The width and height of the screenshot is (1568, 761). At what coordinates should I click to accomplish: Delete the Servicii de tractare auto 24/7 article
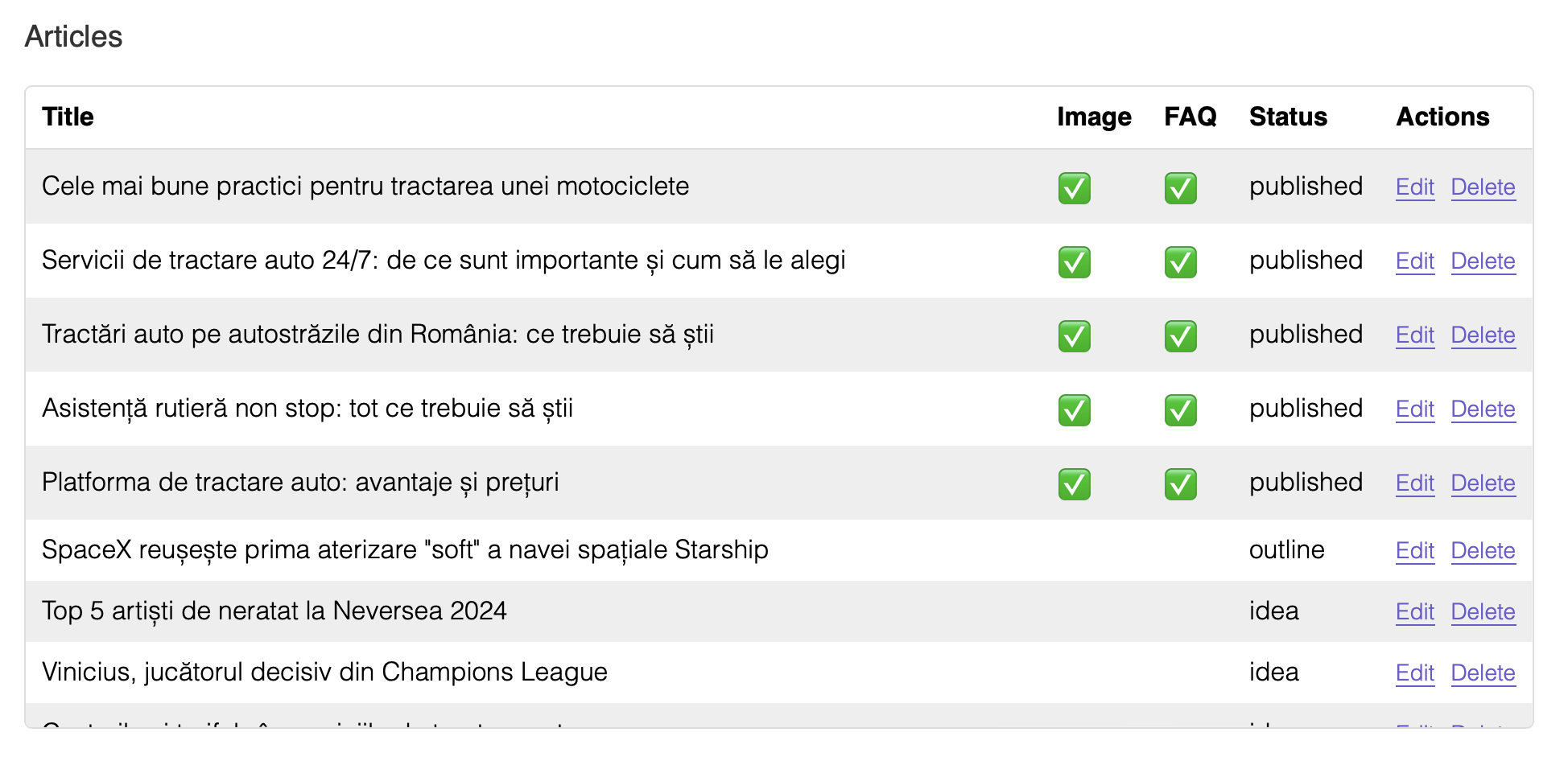[x=1483, y=261]
